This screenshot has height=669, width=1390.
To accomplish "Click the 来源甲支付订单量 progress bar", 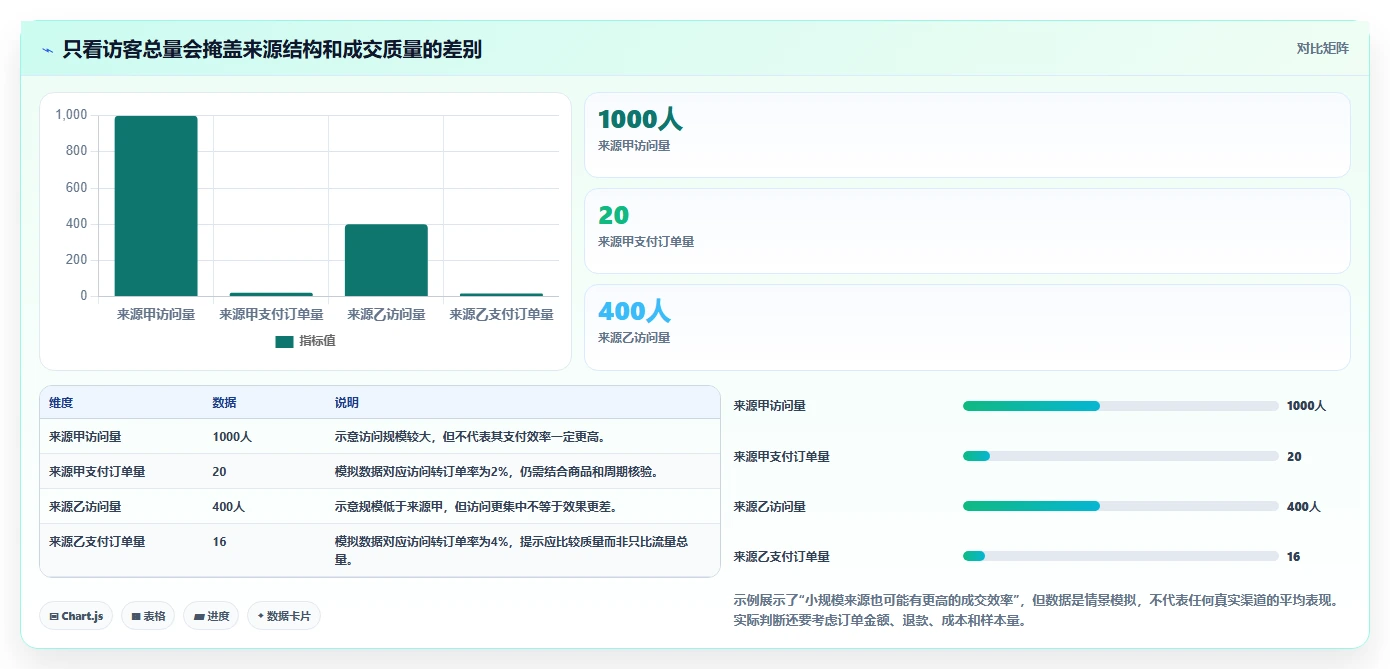I will pos(1120,456).
